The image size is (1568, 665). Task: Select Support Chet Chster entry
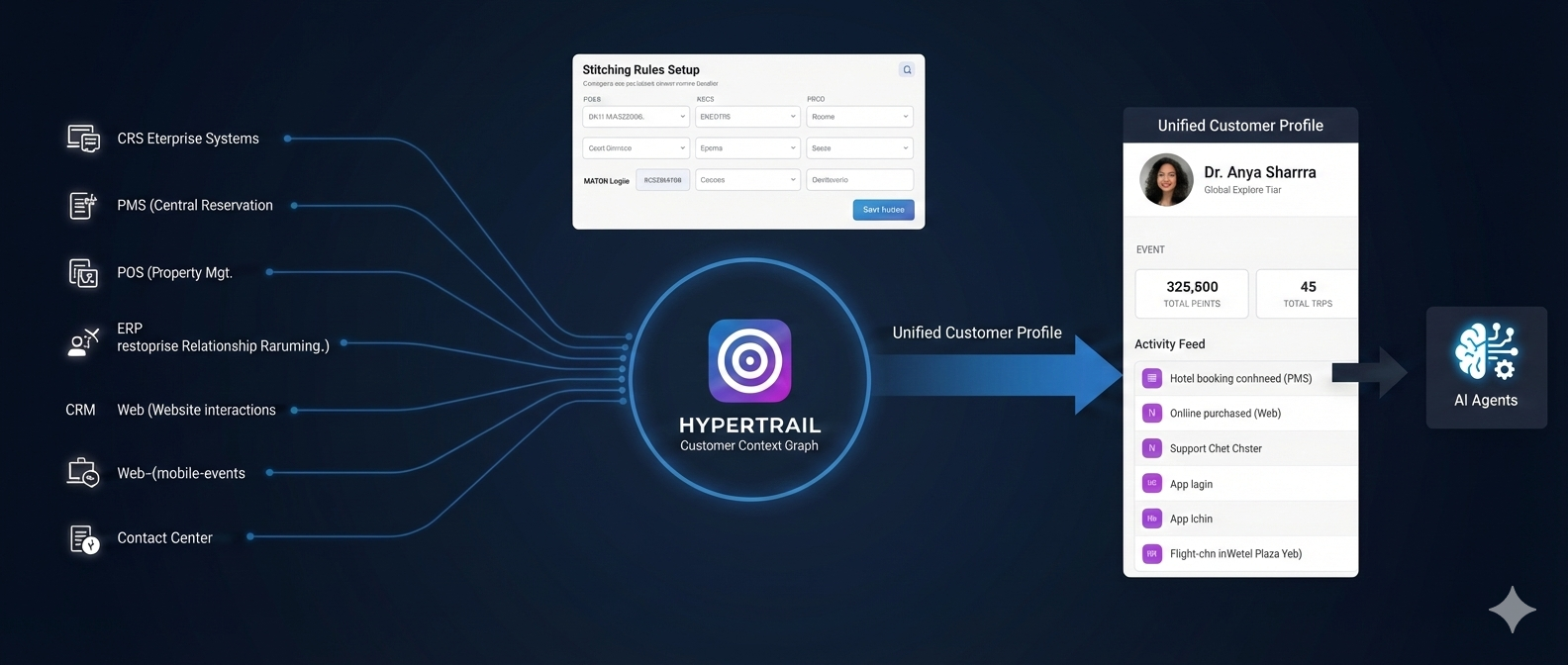click(x=1245, y=448)
